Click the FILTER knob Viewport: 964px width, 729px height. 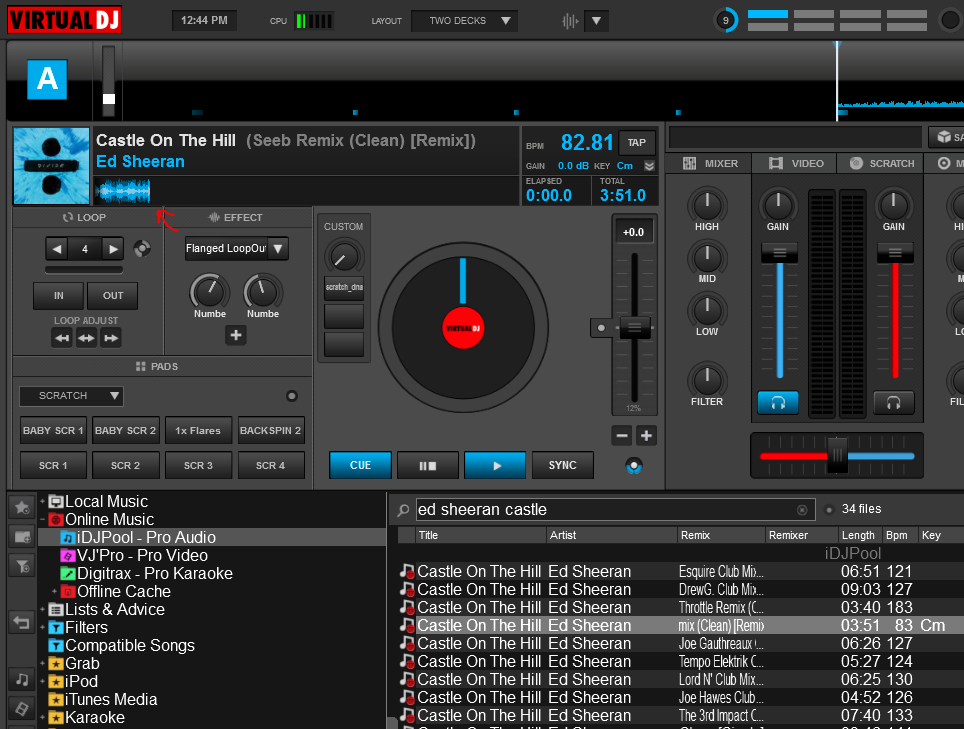(707, 380)
